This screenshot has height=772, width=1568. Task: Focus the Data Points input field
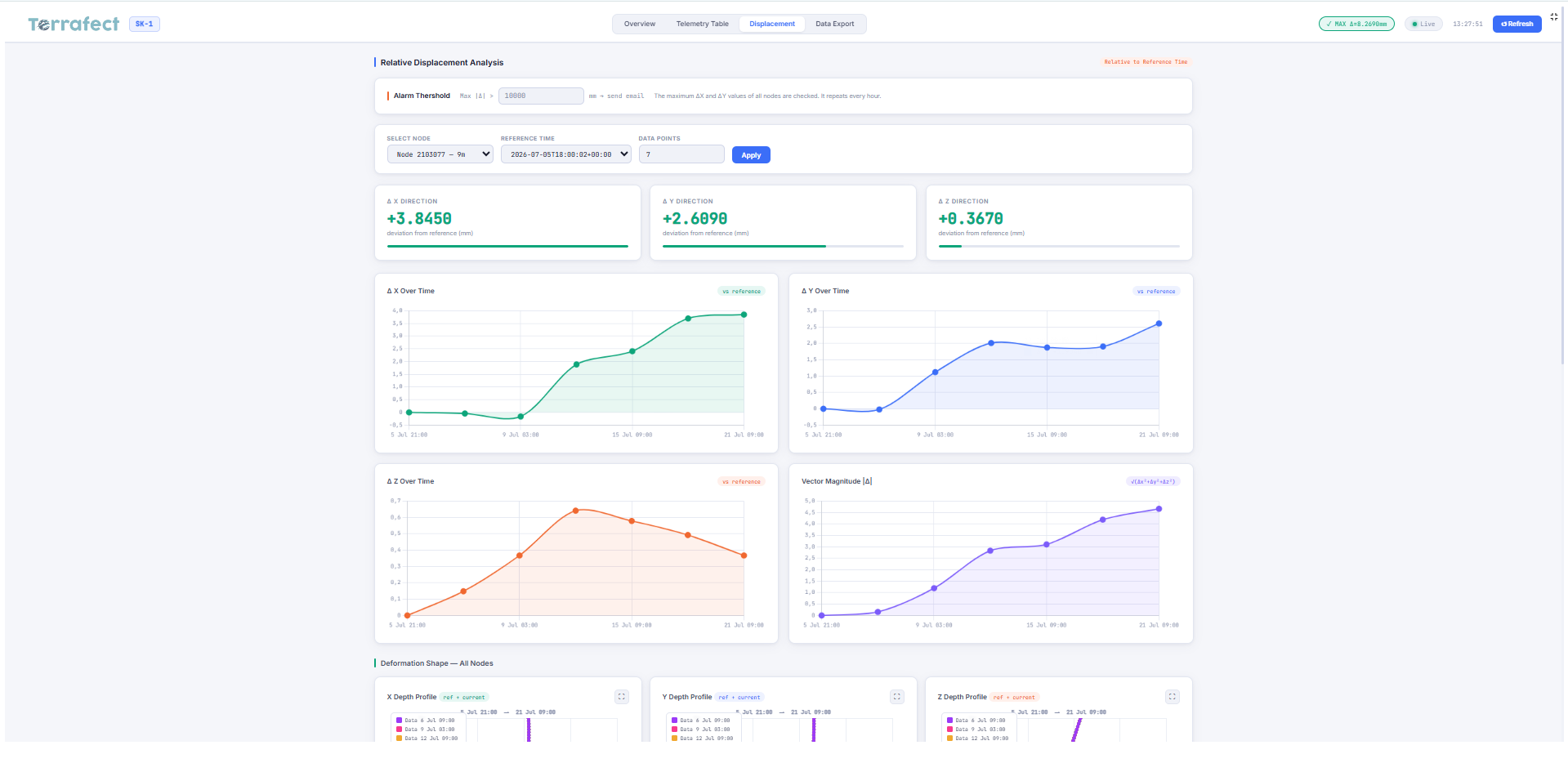coord(681,154)
